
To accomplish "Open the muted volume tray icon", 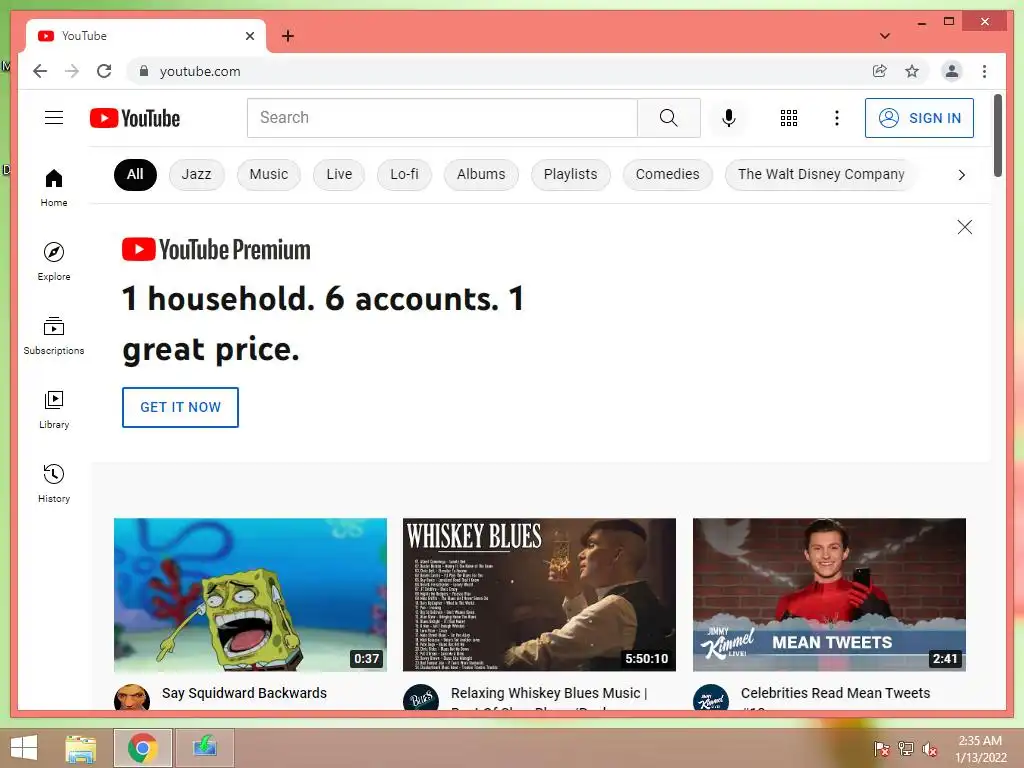I will 929,749.
